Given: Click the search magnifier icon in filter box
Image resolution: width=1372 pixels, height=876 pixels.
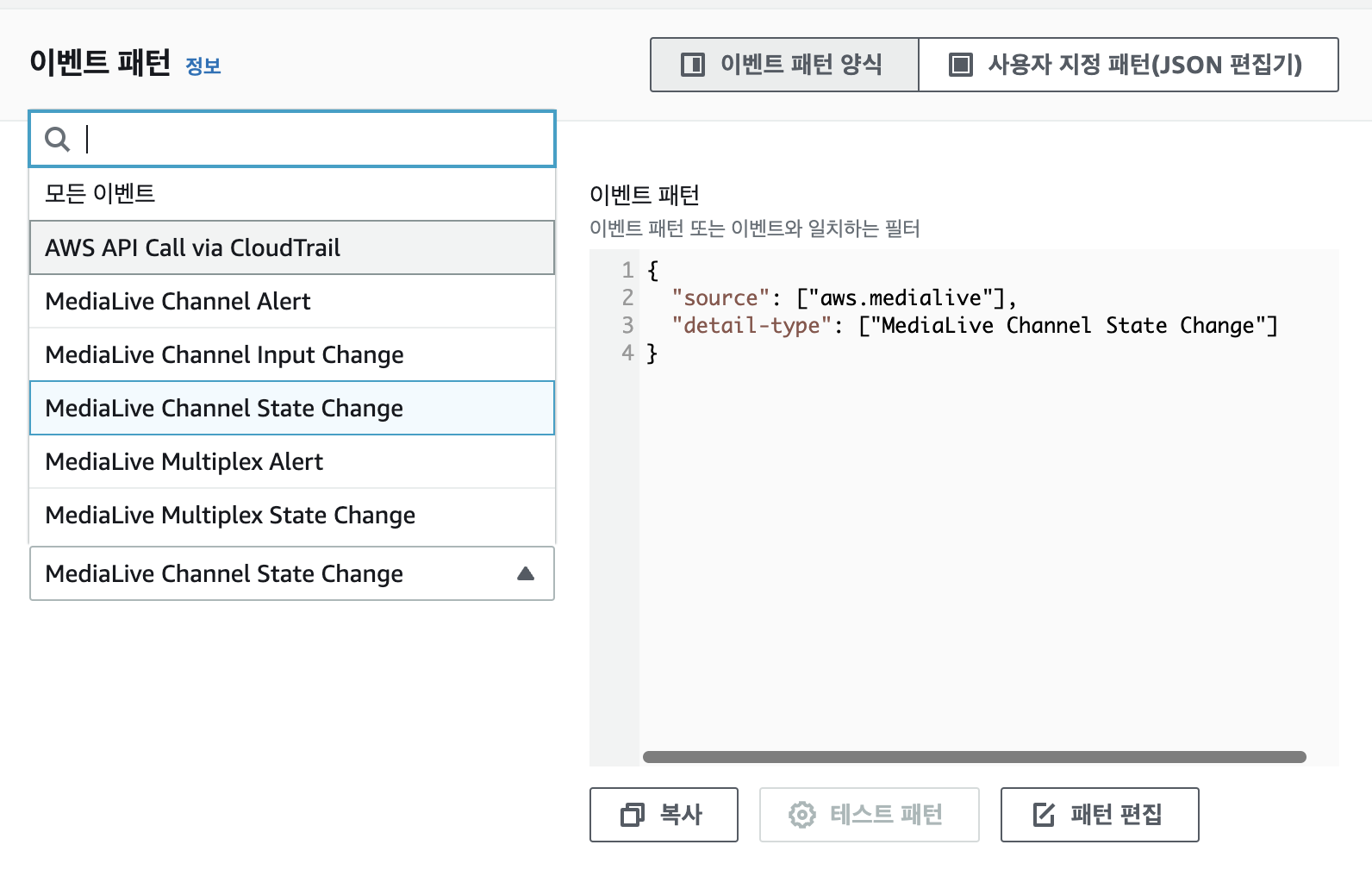Looking at the screenshot, I should [57, 139].
